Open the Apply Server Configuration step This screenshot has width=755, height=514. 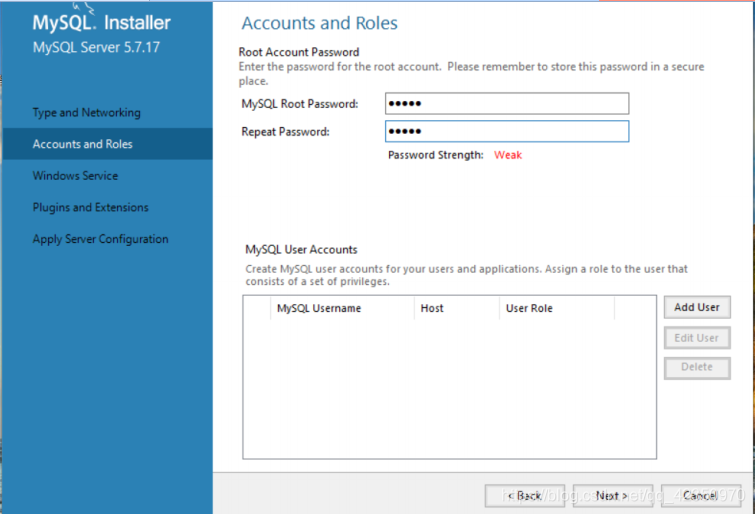101,239
